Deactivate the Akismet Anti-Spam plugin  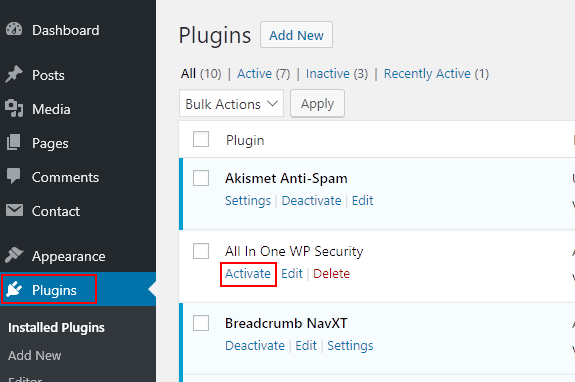[x=311, y=201]
